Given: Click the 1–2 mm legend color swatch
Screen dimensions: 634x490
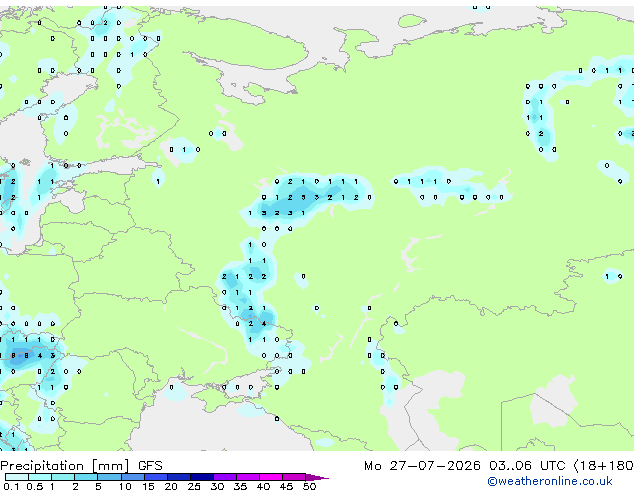Looking at the screenshot, I should pos(63,477).
